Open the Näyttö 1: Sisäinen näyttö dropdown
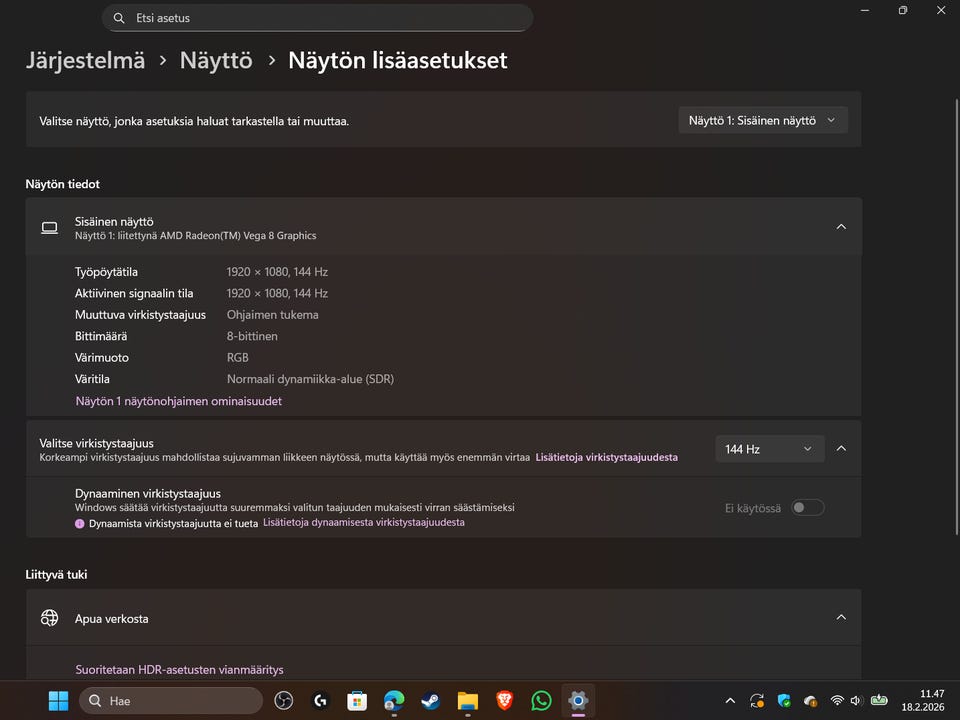The height and width of the screenshot is (720, 960). [763, 121]
